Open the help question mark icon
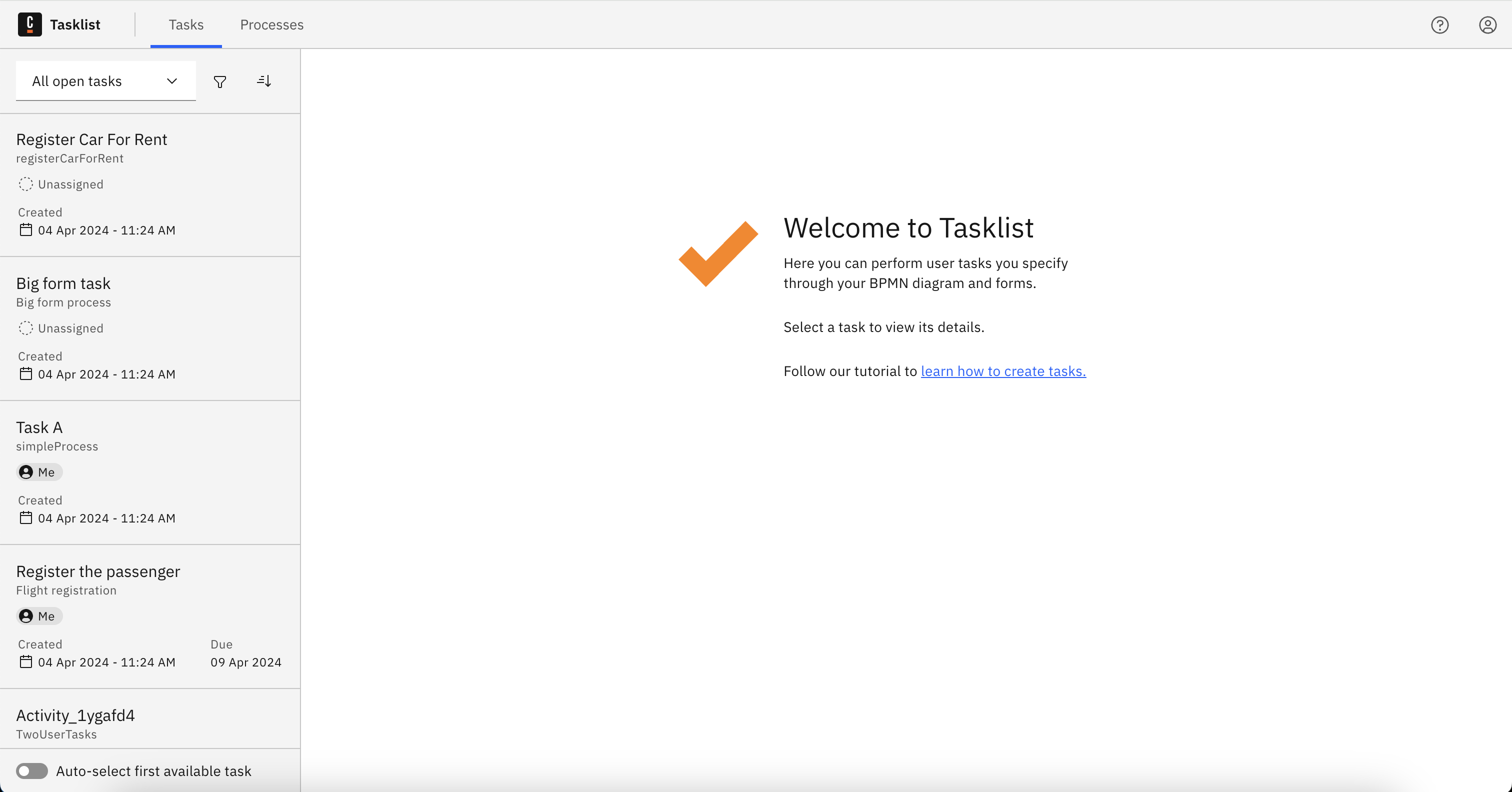The width and height of the screenshot is (1512, 792). 1440,24
